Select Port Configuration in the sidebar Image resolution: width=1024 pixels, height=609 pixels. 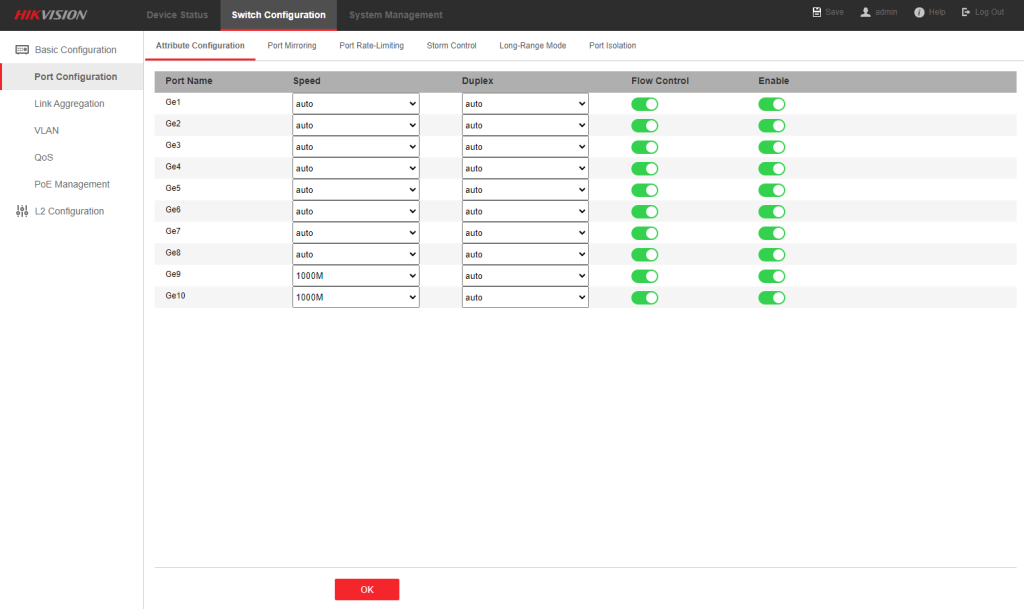72,76
